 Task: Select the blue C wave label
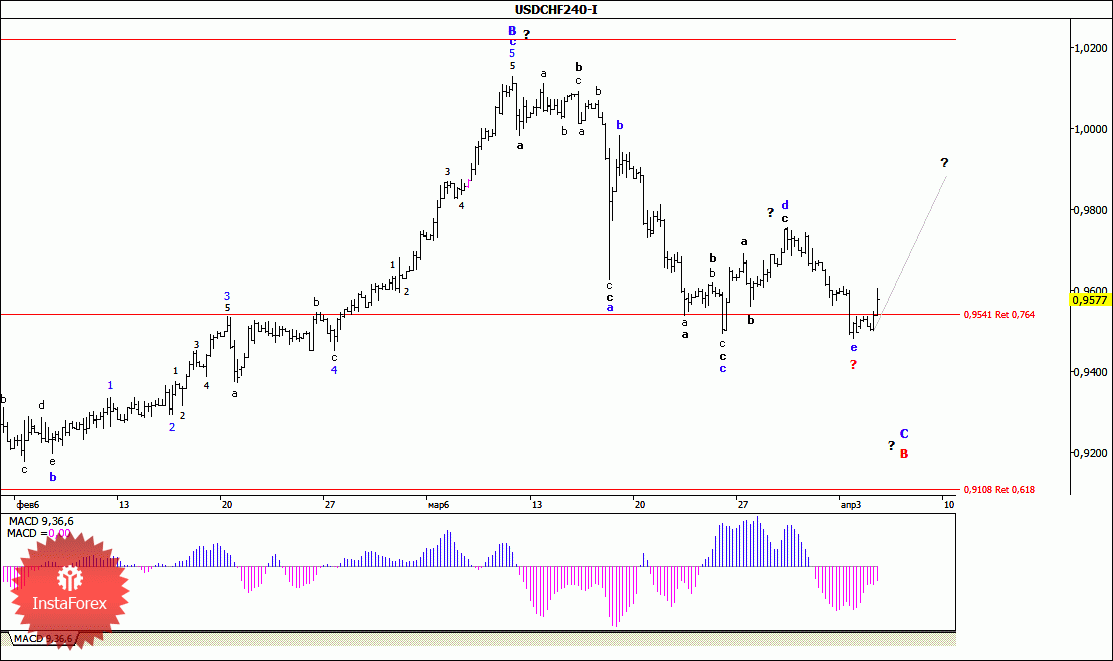pyautogui.click(x=904, y=434)
